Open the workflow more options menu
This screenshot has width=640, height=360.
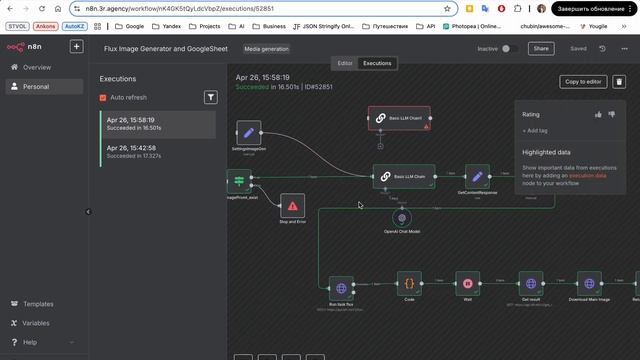point(624,49)
